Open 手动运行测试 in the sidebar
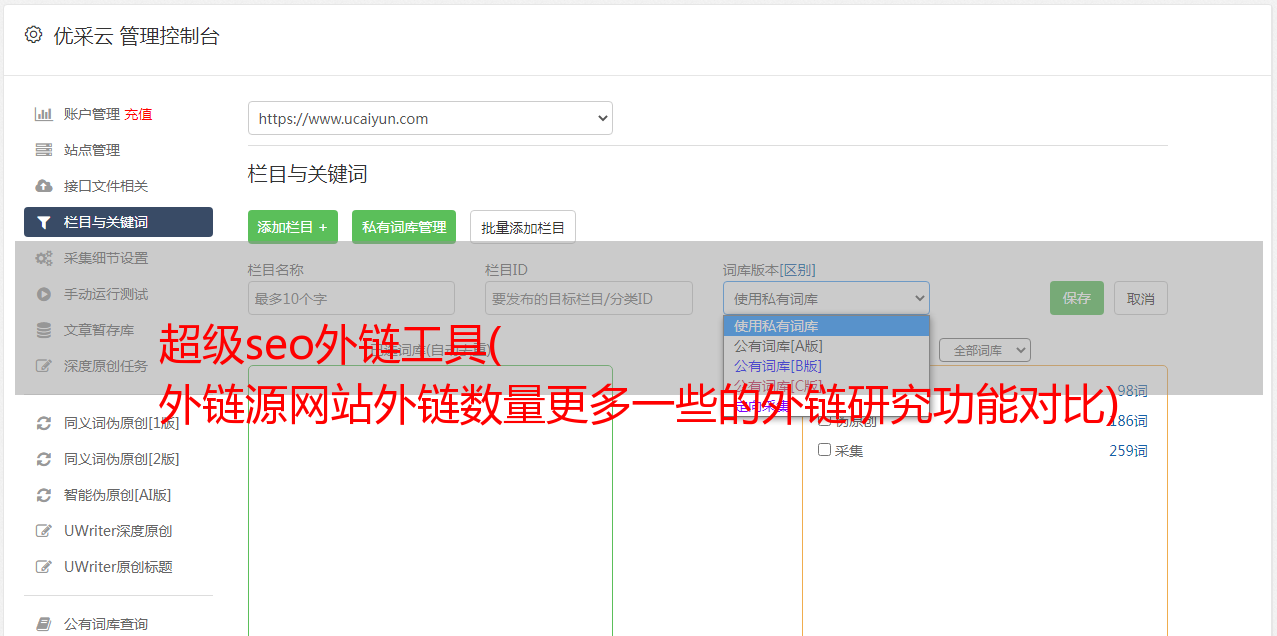 pos(106,294)
